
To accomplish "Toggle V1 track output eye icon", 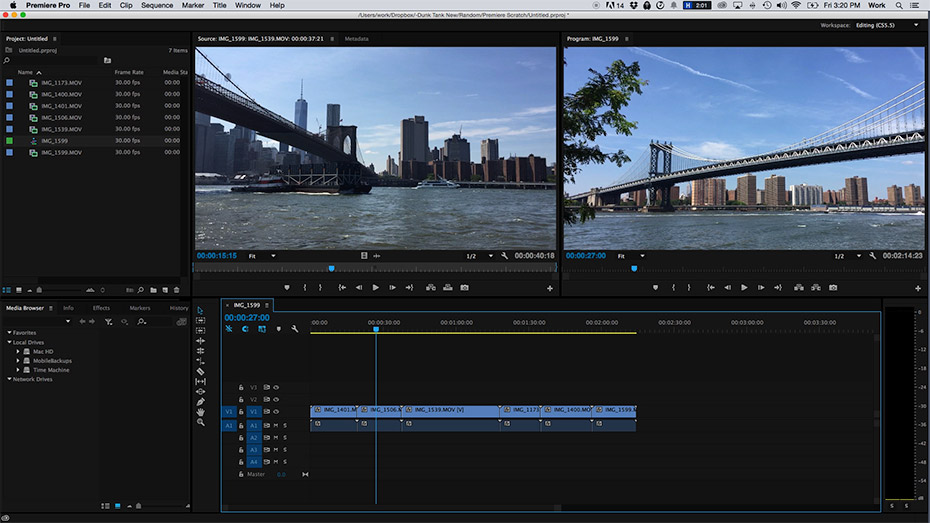I will tap(276, 412).
